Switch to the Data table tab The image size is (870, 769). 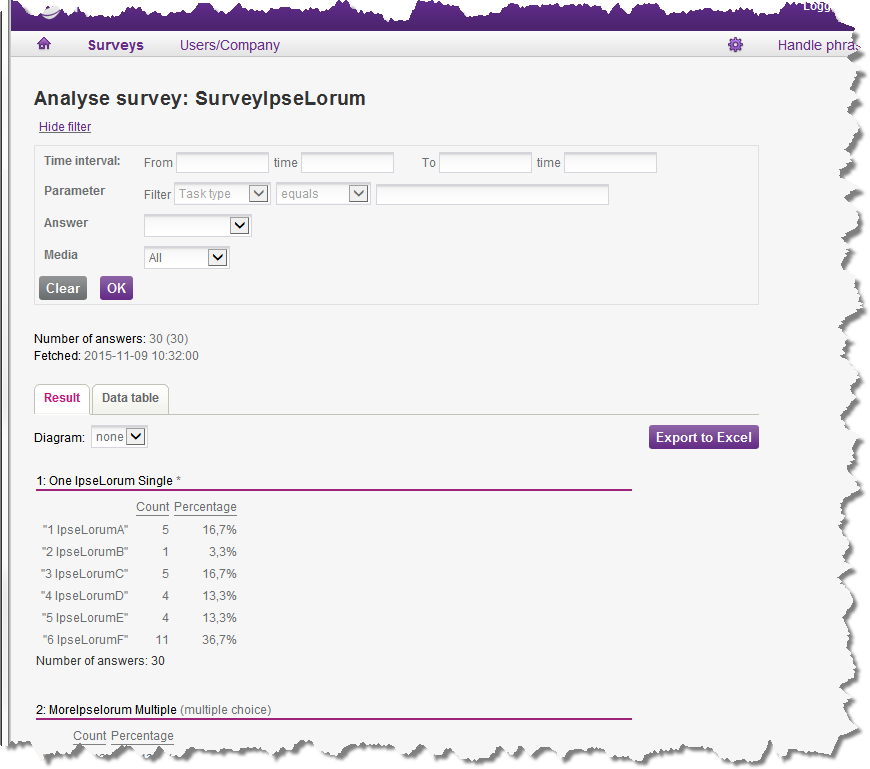click(130, 398)
